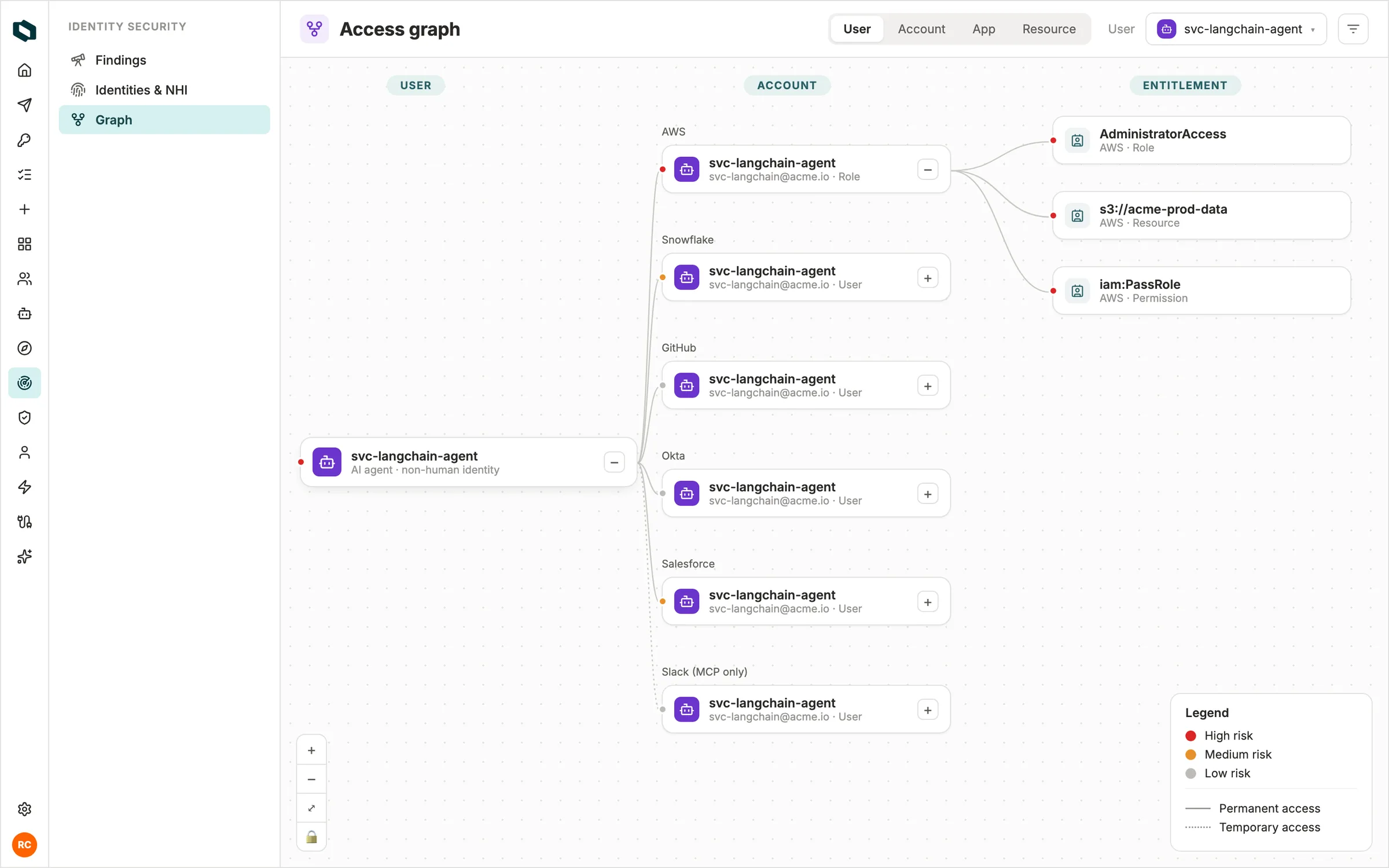The width and height of the screenshot is (1389, 868).
Task: Open the sparkles AI icon in sidebar
Action: (24, 556)
